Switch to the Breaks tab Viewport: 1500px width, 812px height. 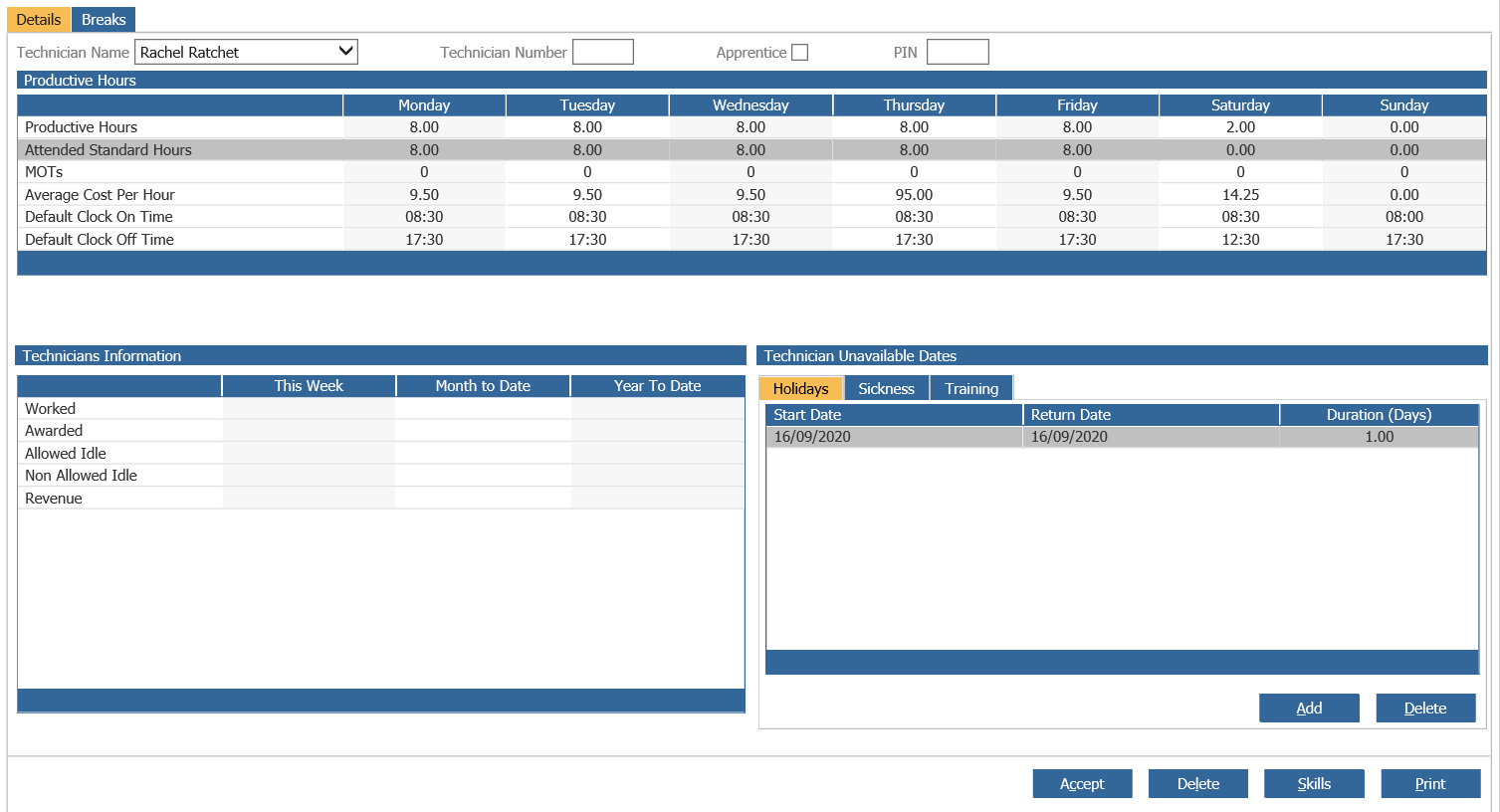[104, 20]
